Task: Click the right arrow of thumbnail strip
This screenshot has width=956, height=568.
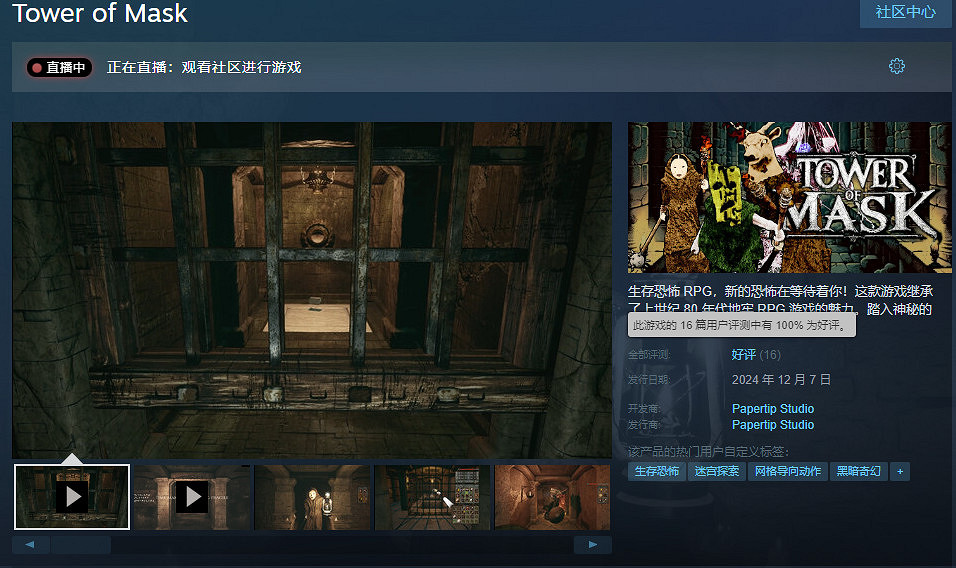Action: (593, 544)
